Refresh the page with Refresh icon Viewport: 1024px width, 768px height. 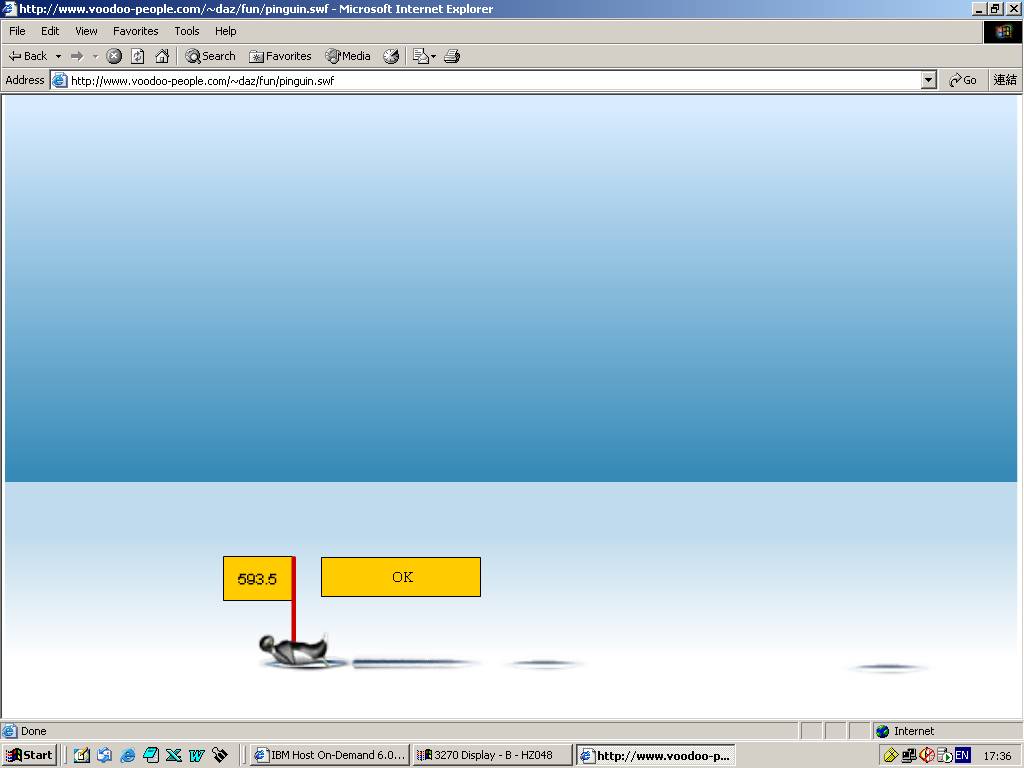(x=138, y=56)
